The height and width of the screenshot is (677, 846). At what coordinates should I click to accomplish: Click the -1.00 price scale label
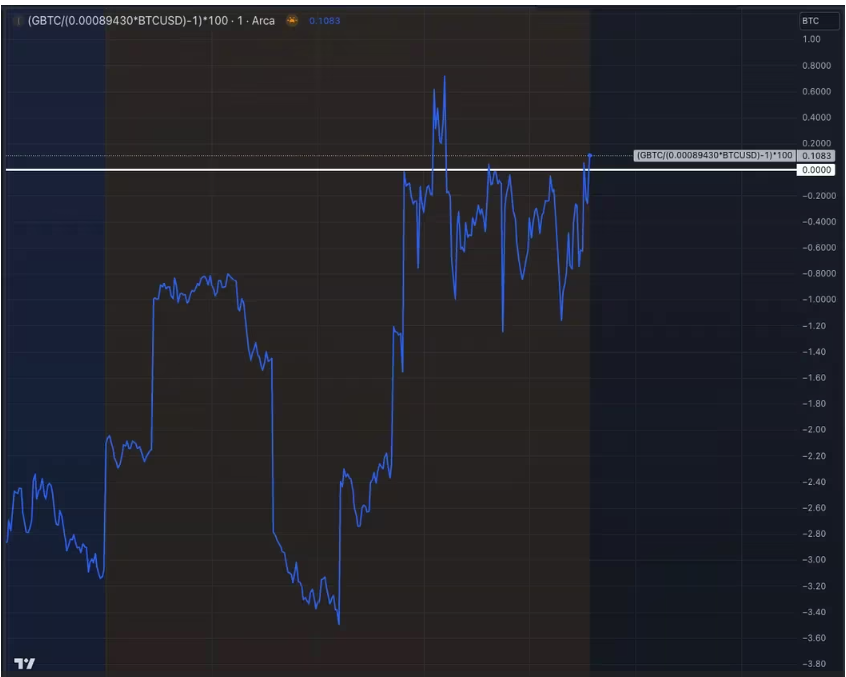pyautogui.click(x=811, y=300)
